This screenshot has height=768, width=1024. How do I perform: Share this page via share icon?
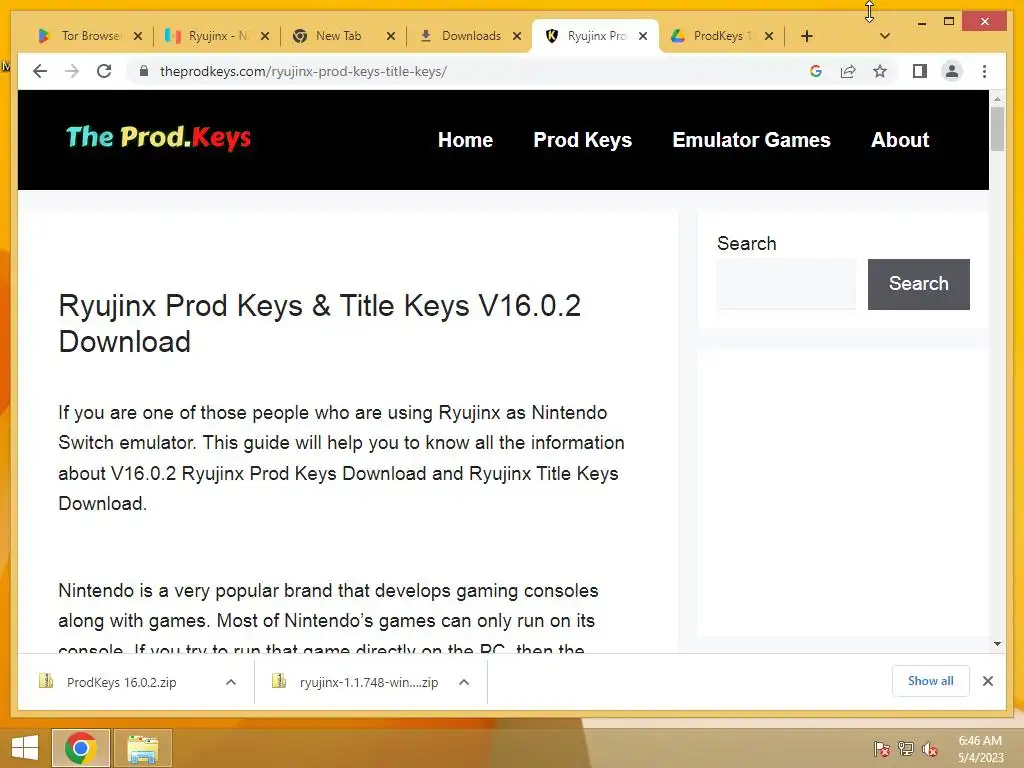pyautogui.click(x=848, y=71)
